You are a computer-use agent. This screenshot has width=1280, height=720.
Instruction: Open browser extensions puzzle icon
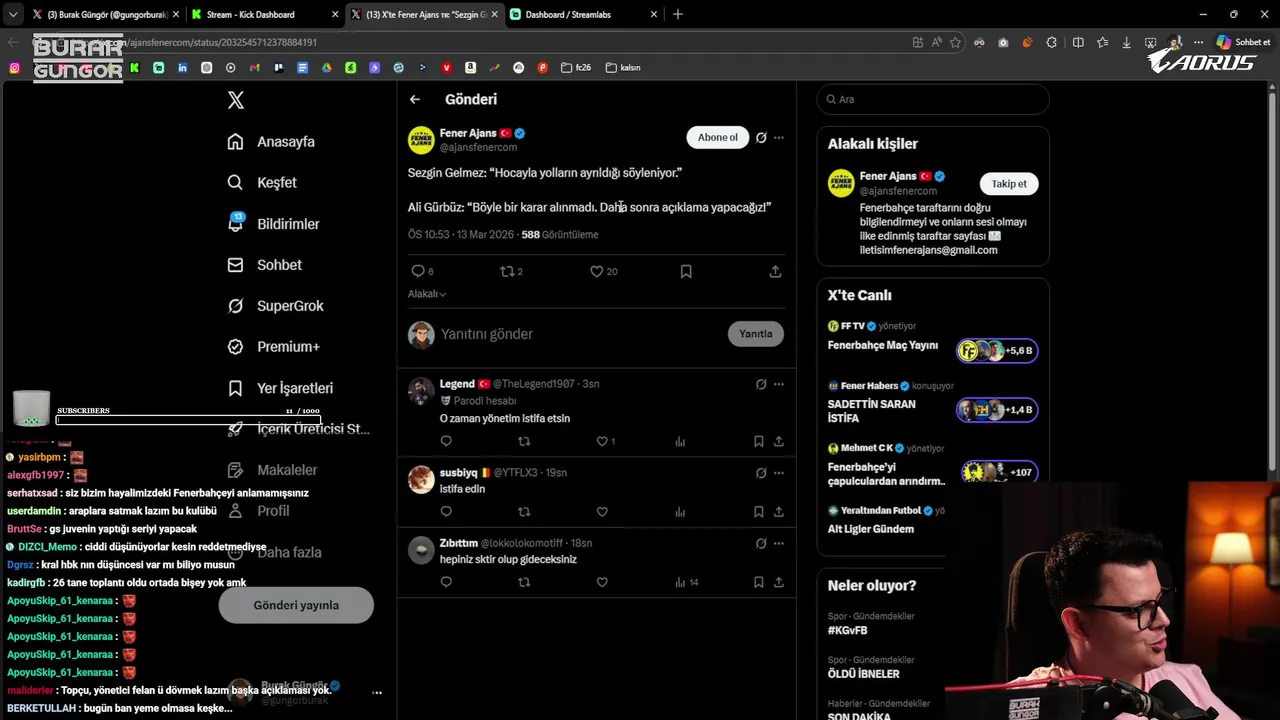coord(1051,42)
